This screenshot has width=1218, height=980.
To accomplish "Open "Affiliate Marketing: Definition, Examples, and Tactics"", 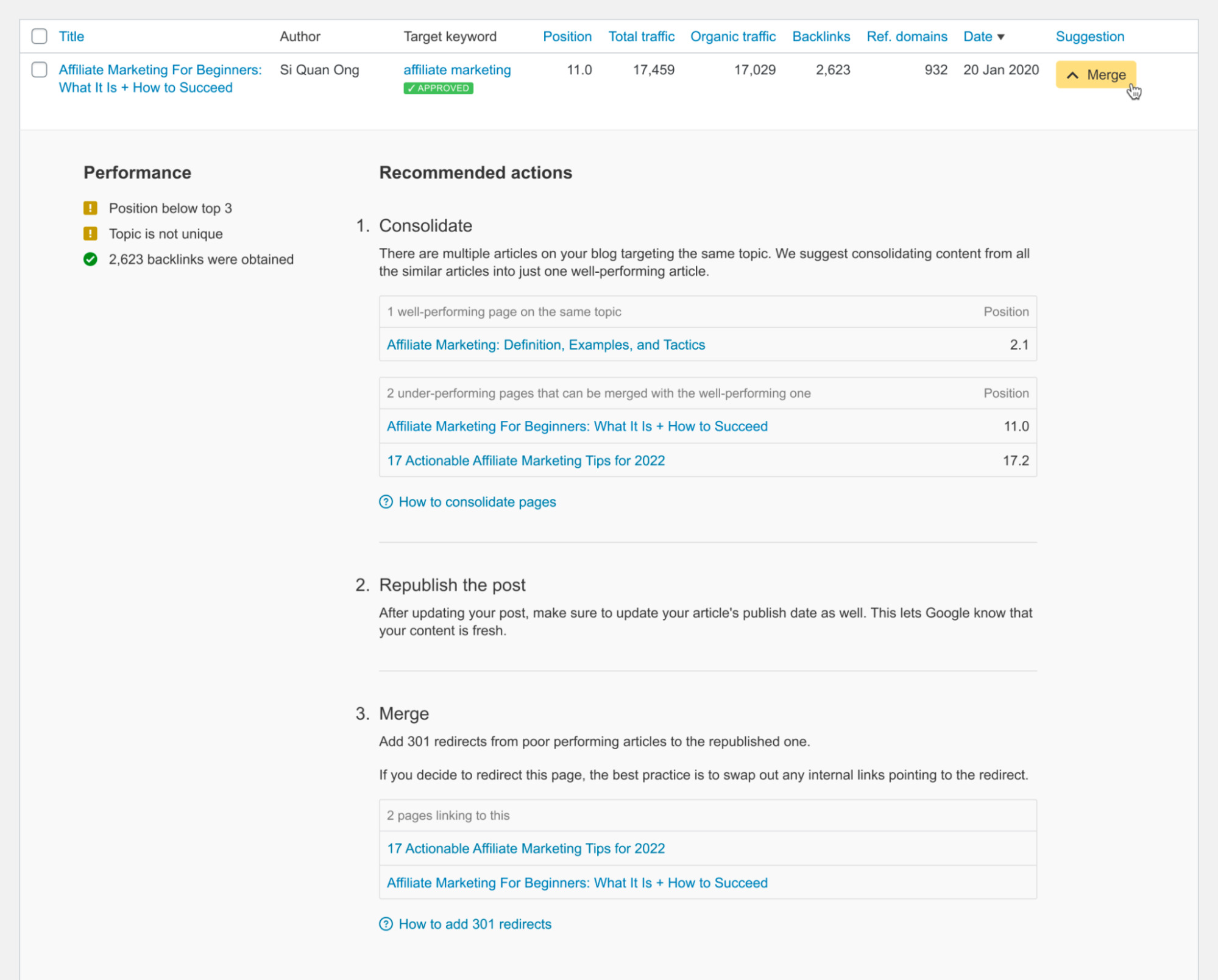I will [x=545, y=344].
